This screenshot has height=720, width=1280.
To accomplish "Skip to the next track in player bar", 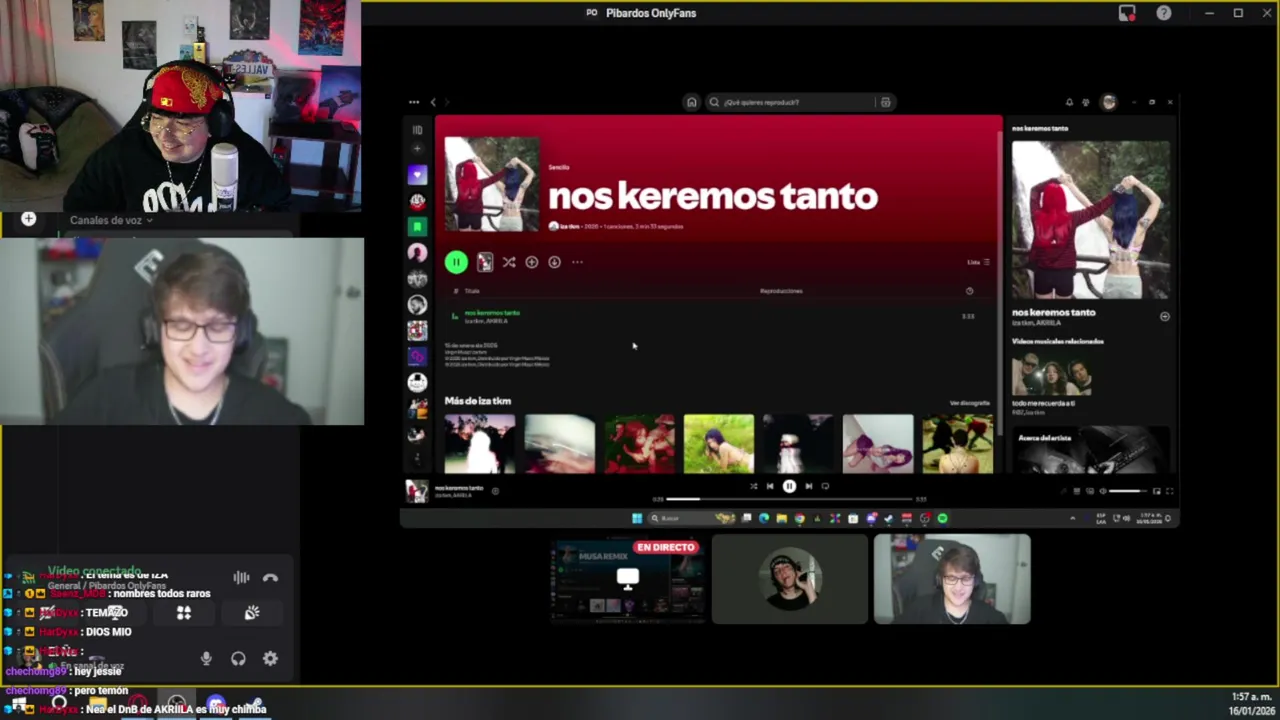I will coord(808,486).
